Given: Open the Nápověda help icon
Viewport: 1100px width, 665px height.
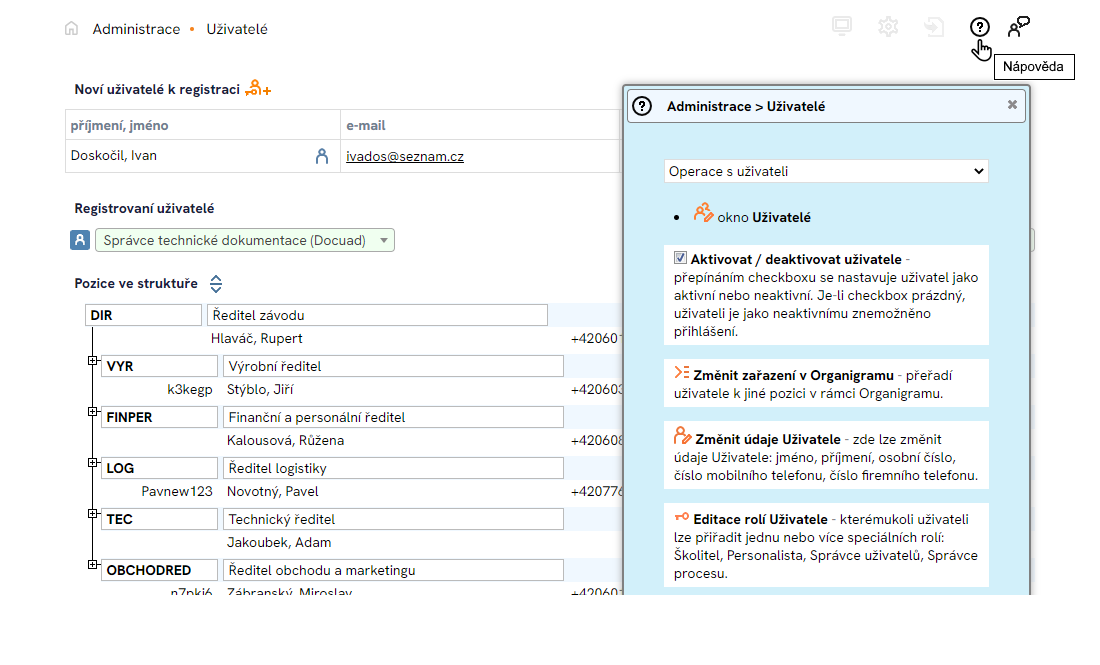Looking at the screenshot, I should [x=980, y=28].
